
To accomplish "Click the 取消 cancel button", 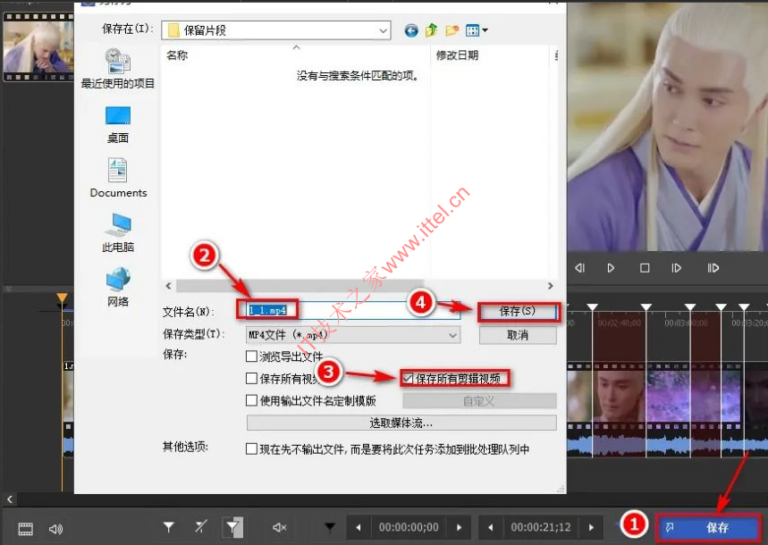I will point(517,335).
